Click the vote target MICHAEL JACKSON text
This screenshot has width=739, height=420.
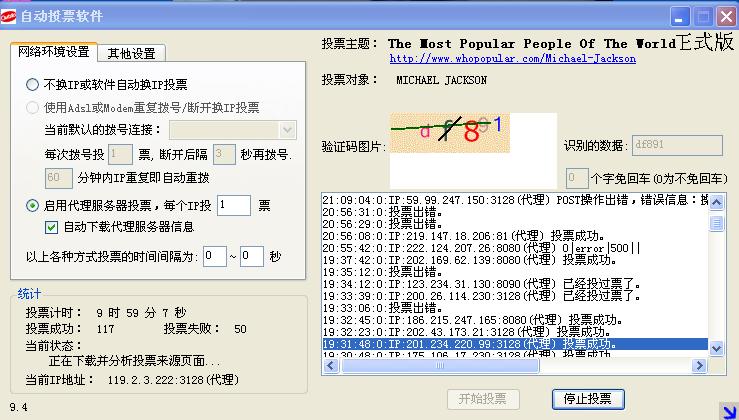441,80
